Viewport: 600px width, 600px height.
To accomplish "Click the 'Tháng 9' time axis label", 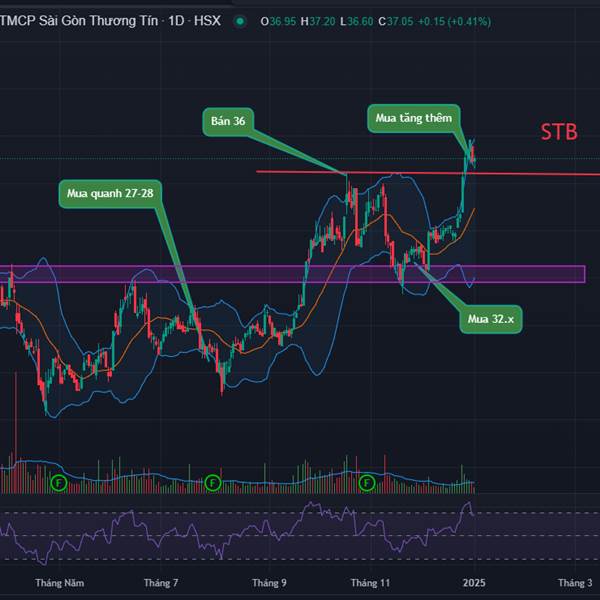I will pyautogui.click(x=269, y=583).
